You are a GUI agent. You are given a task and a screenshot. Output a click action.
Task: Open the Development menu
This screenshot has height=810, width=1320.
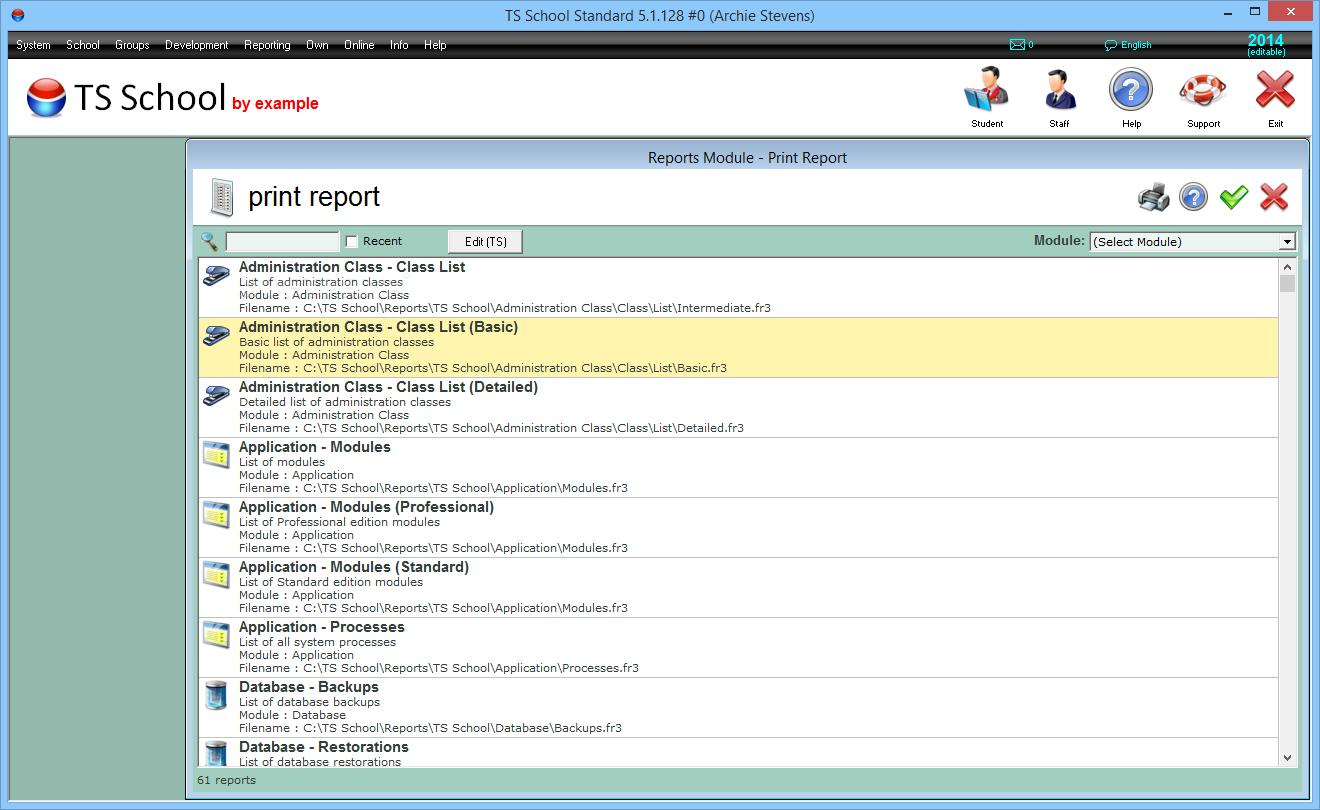tap(197, 45)
